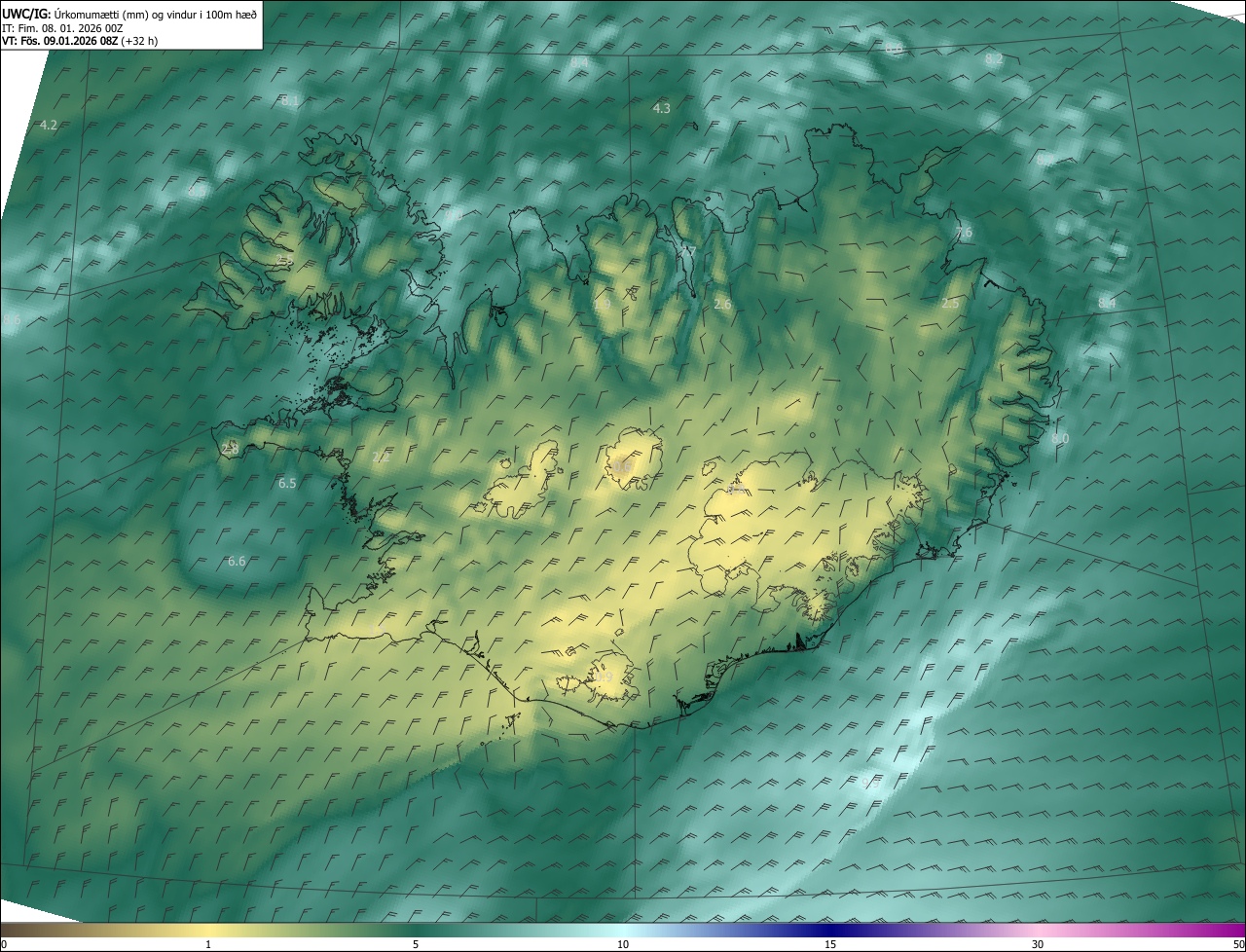Click the colorbar tick label 5
The image size is (1246, 952).
tap(416, 944)
